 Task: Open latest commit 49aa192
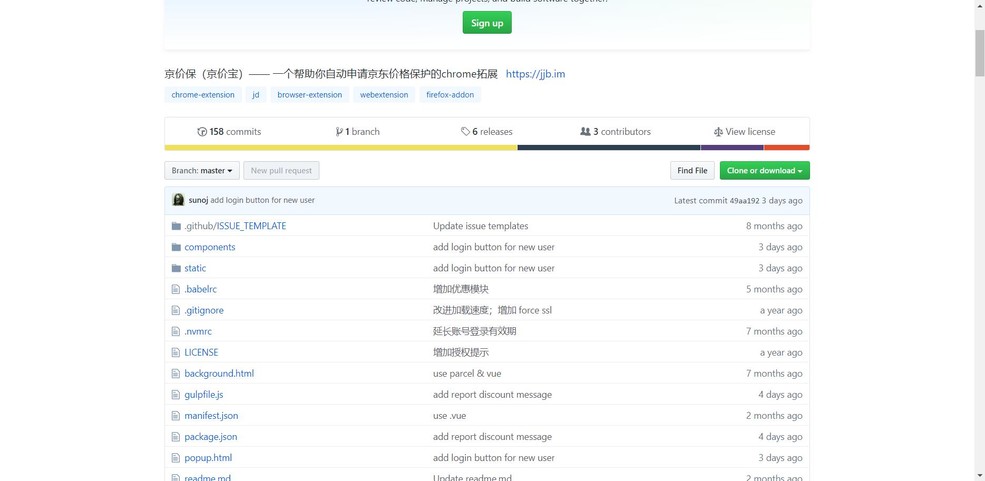744,201
